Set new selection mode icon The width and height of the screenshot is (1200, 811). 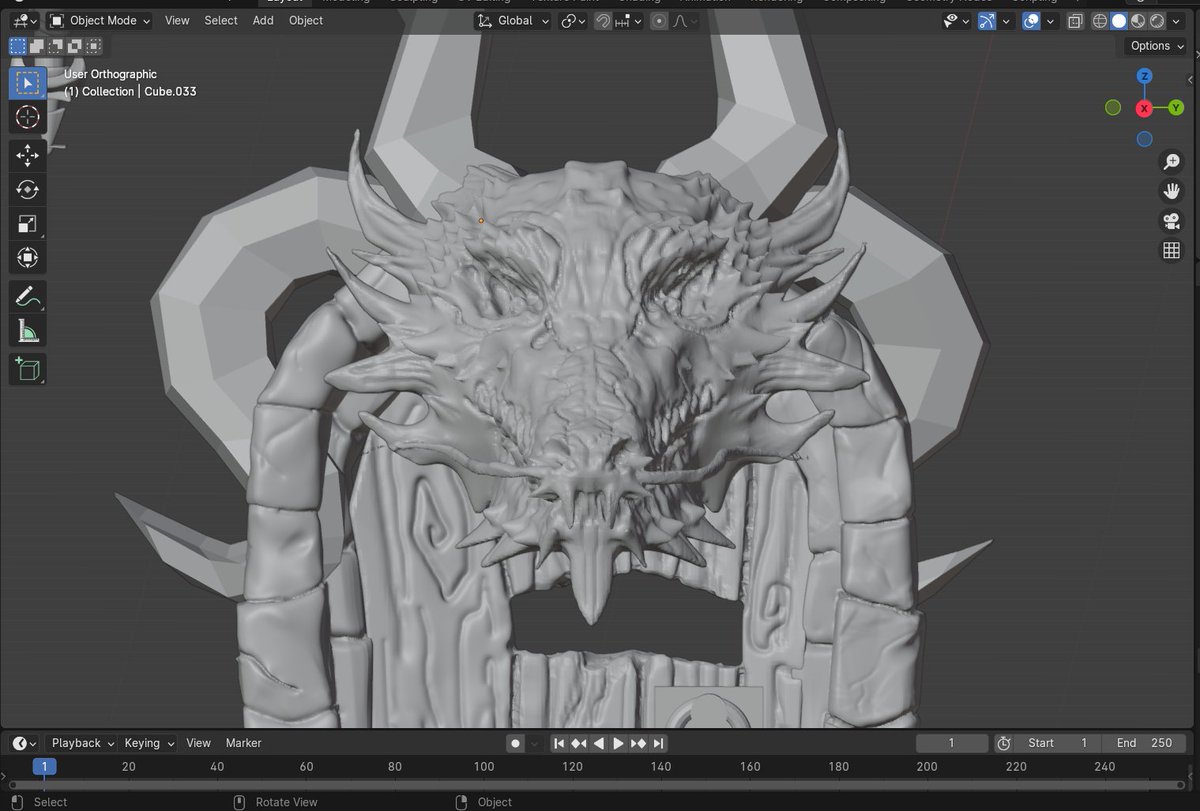point(17,46)
